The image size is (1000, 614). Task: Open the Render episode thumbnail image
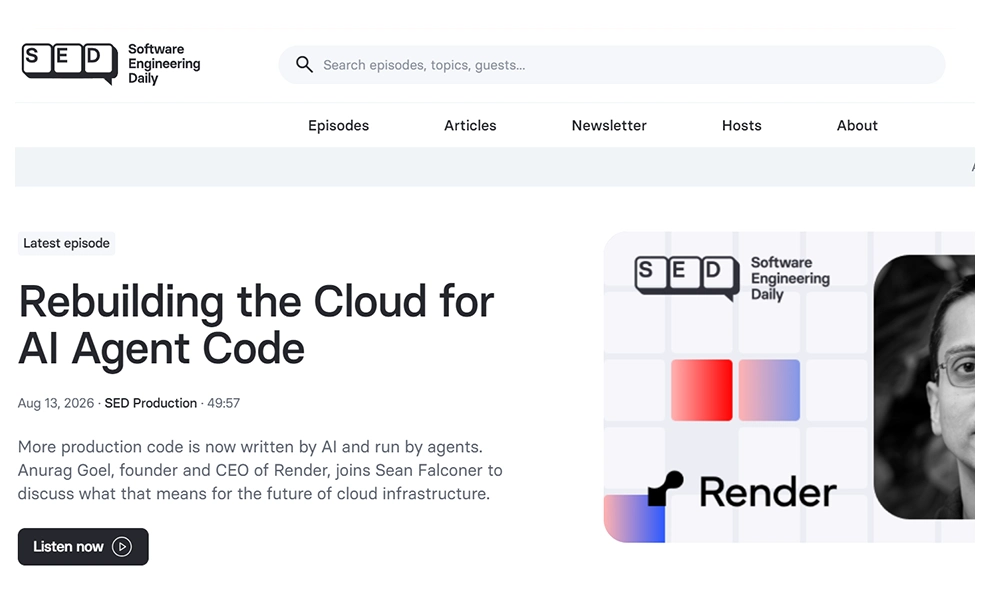[x=789, y=387]
